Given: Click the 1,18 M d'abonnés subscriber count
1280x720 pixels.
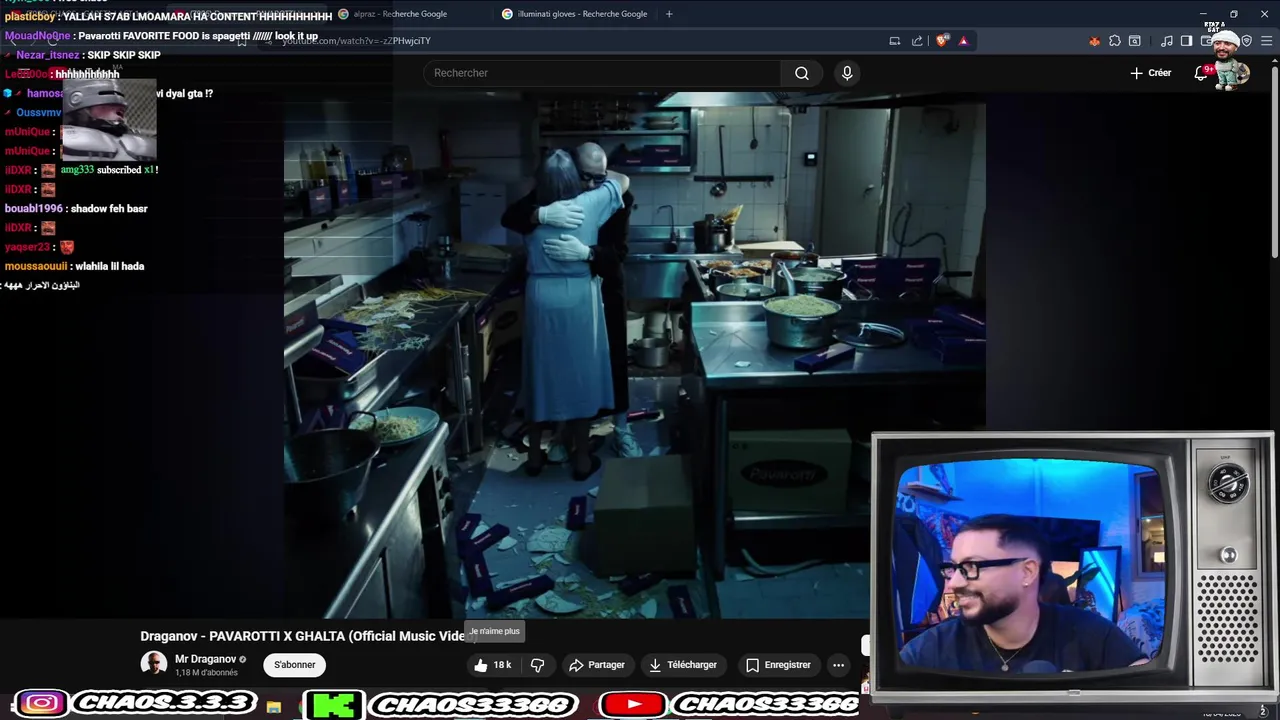Looking at the screenshot, I should click(207, 673).
